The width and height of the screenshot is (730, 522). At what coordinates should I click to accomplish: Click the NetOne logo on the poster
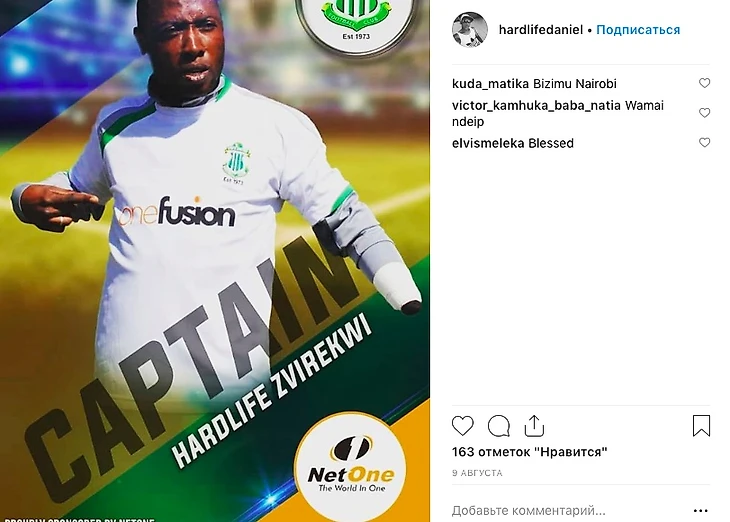[x=350, y=467]
